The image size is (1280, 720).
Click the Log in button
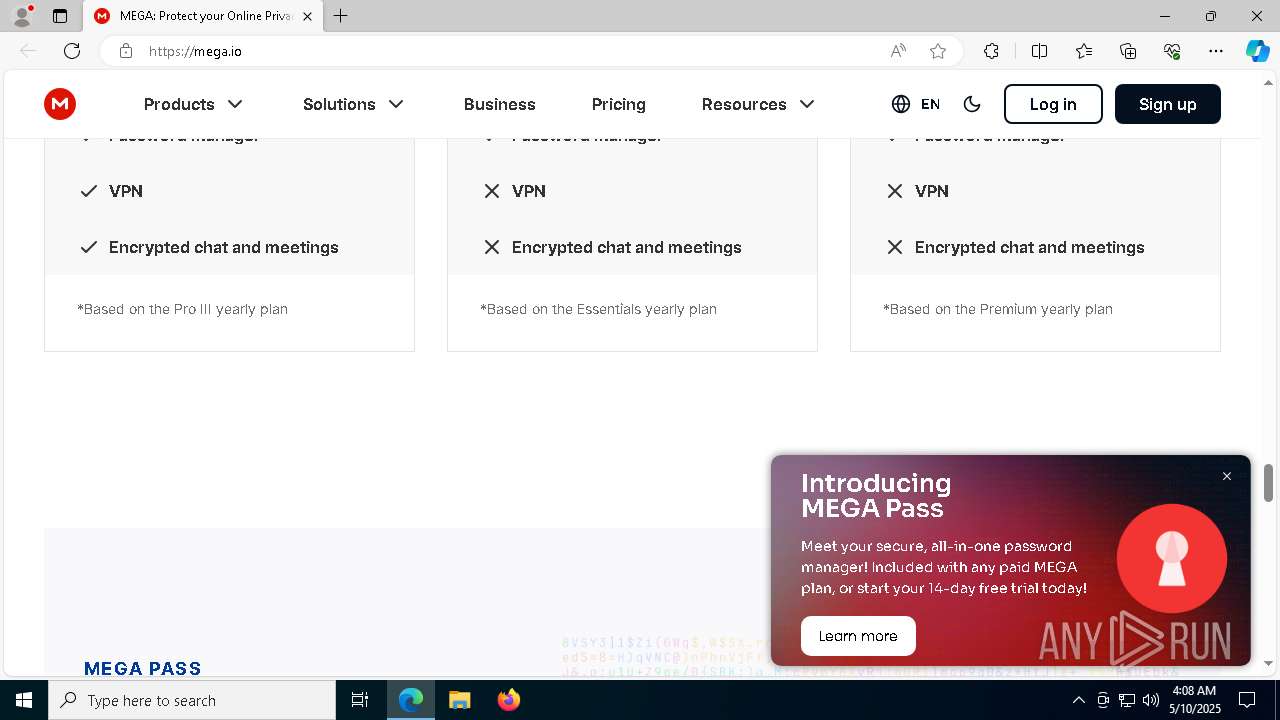[x=1053, y=104]
